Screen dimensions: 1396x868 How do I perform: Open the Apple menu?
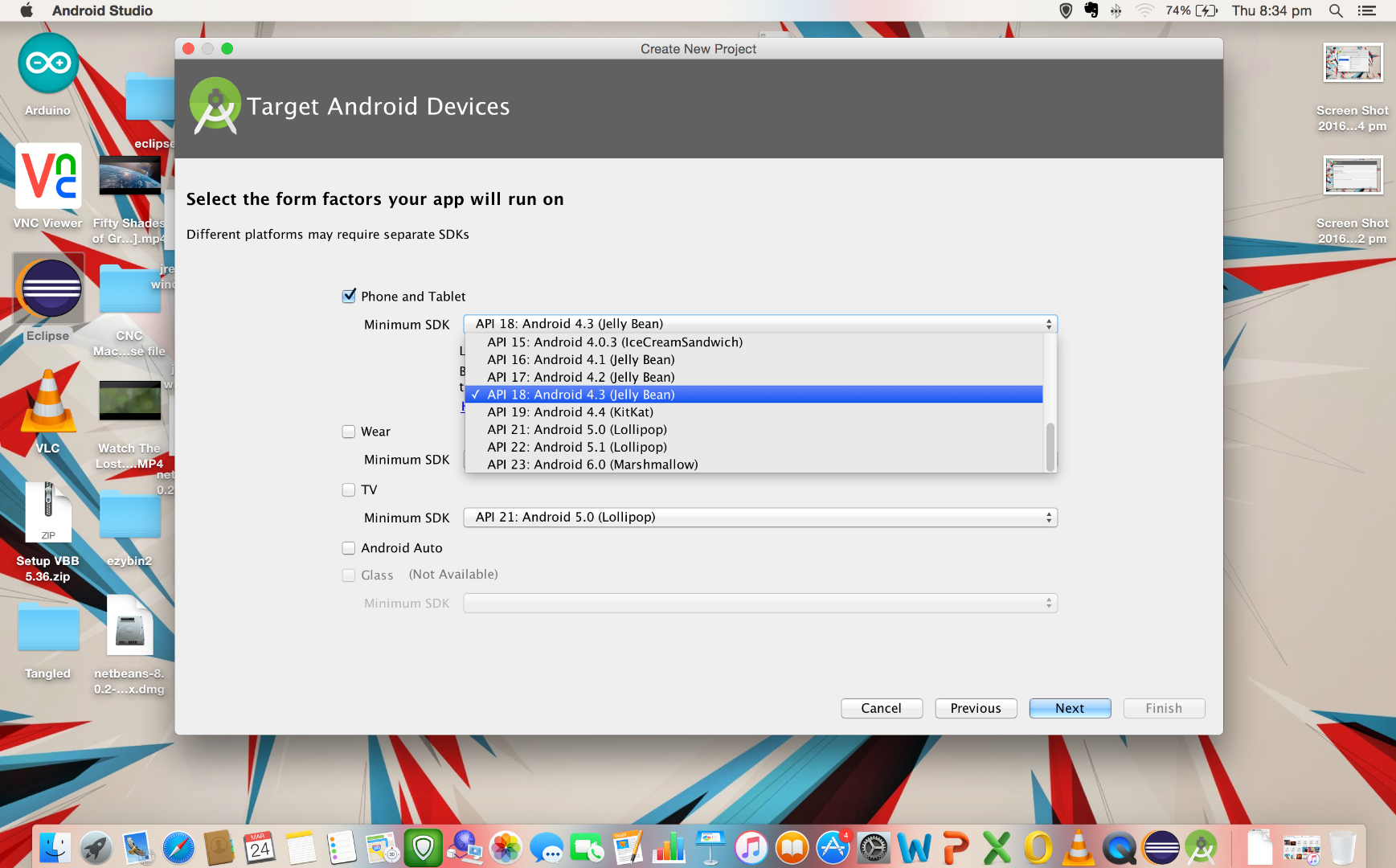(26, 10)
